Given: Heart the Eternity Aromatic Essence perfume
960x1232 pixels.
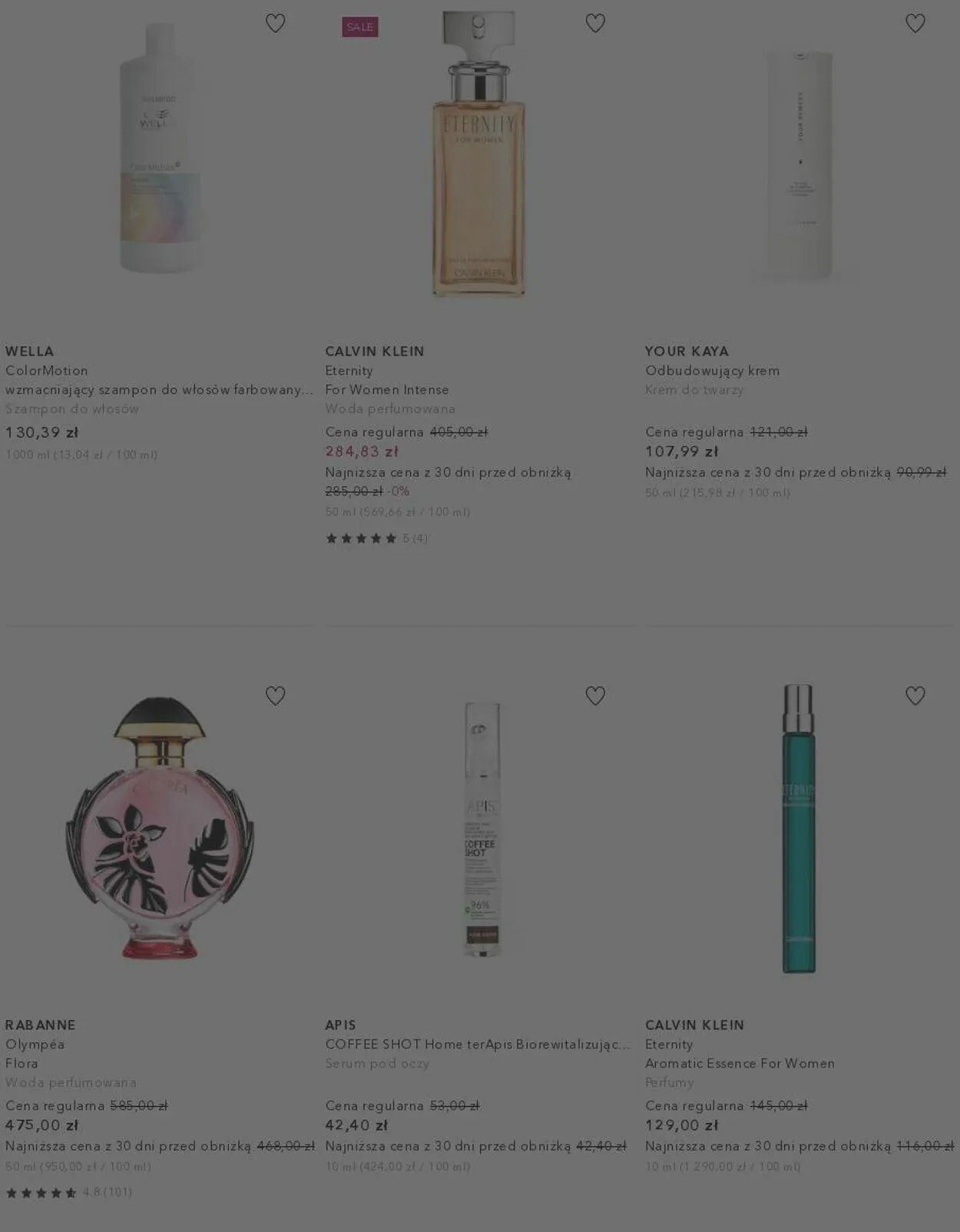Looking at the screenshot, I should (x=915, y=696).
